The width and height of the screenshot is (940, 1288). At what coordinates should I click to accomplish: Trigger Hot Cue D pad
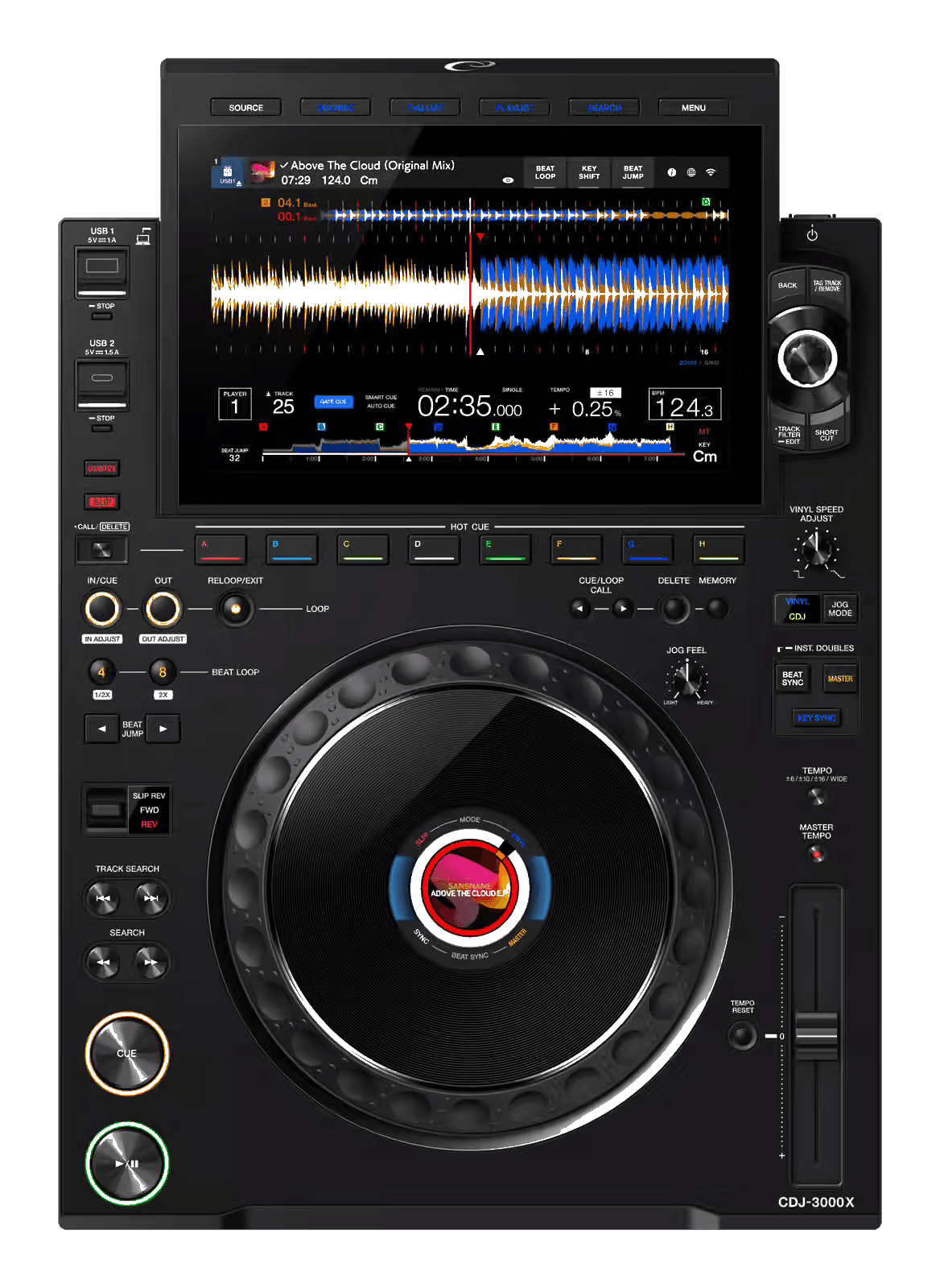(434, 550)
